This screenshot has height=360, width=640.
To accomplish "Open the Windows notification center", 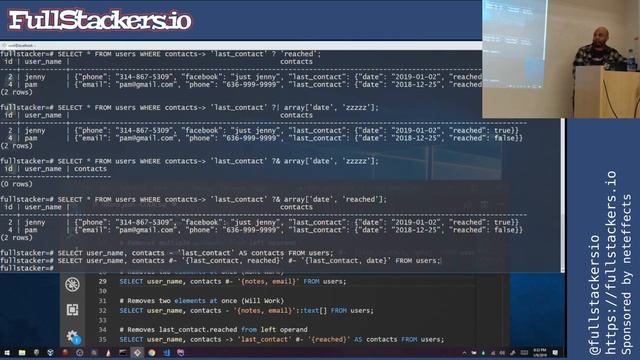I will (x=556, y=353).
